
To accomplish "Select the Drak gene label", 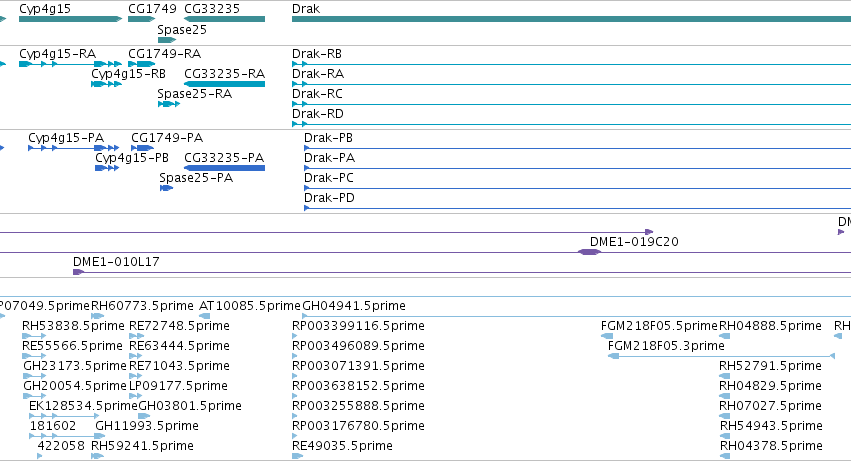I will tap(306, 9).
